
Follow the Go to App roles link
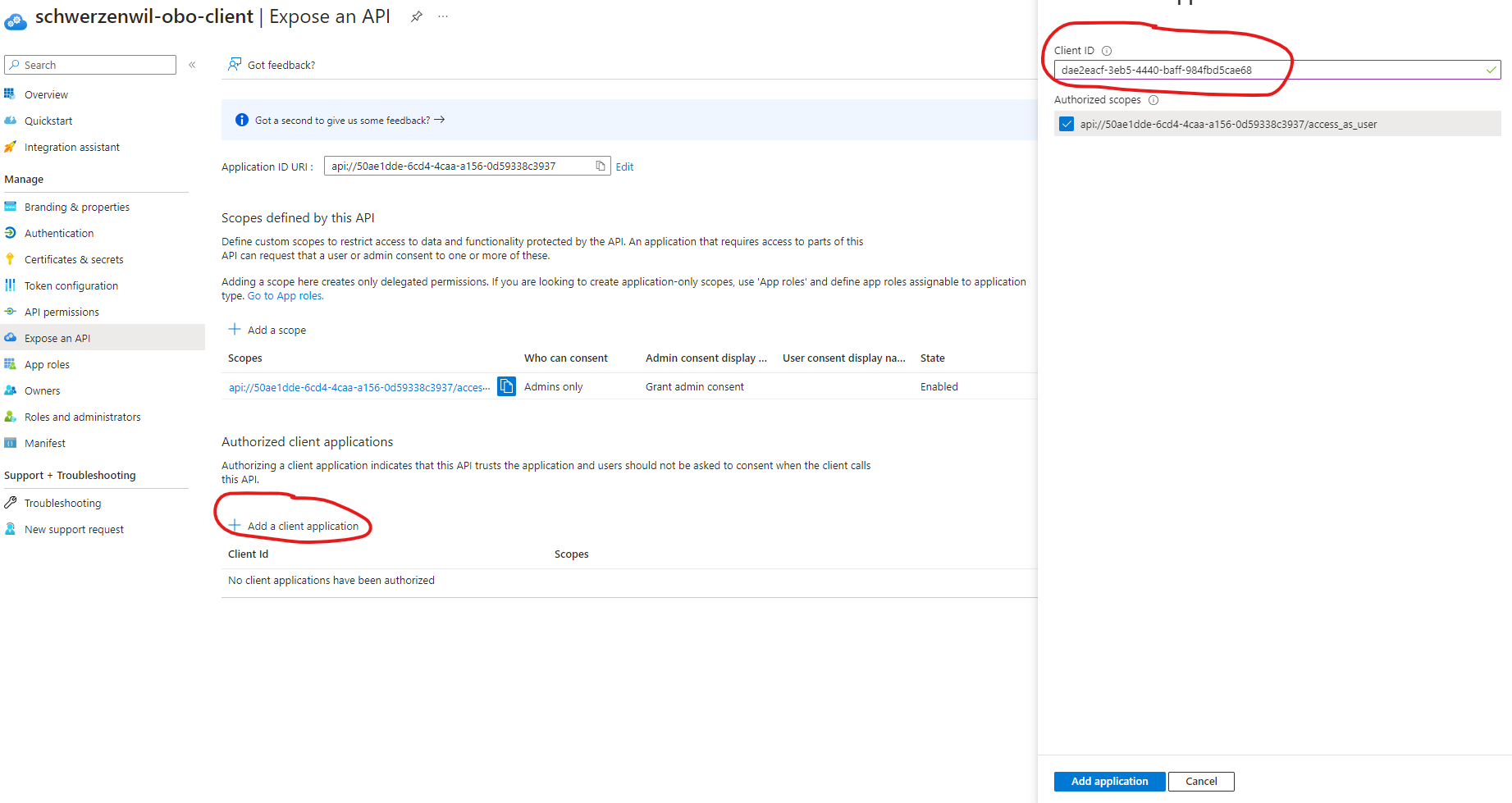tap(285, 296)
